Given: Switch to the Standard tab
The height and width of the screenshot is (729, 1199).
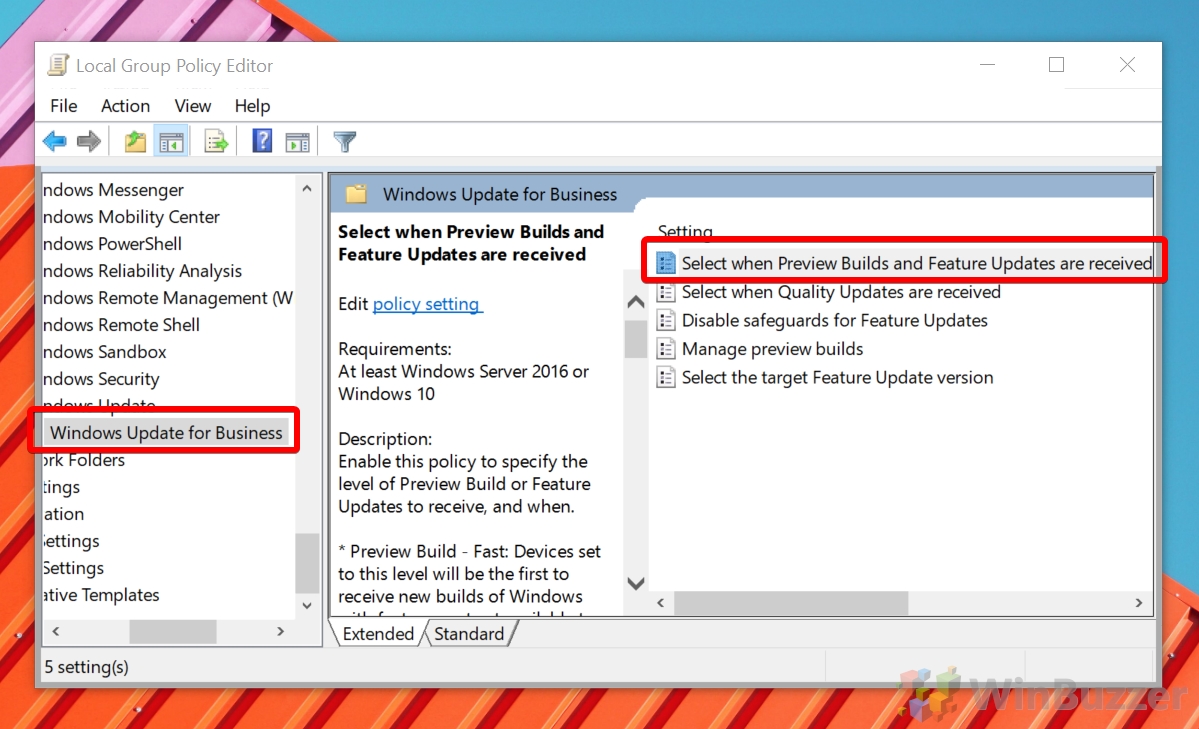Looking at the screenshot, I should (469, 633).
